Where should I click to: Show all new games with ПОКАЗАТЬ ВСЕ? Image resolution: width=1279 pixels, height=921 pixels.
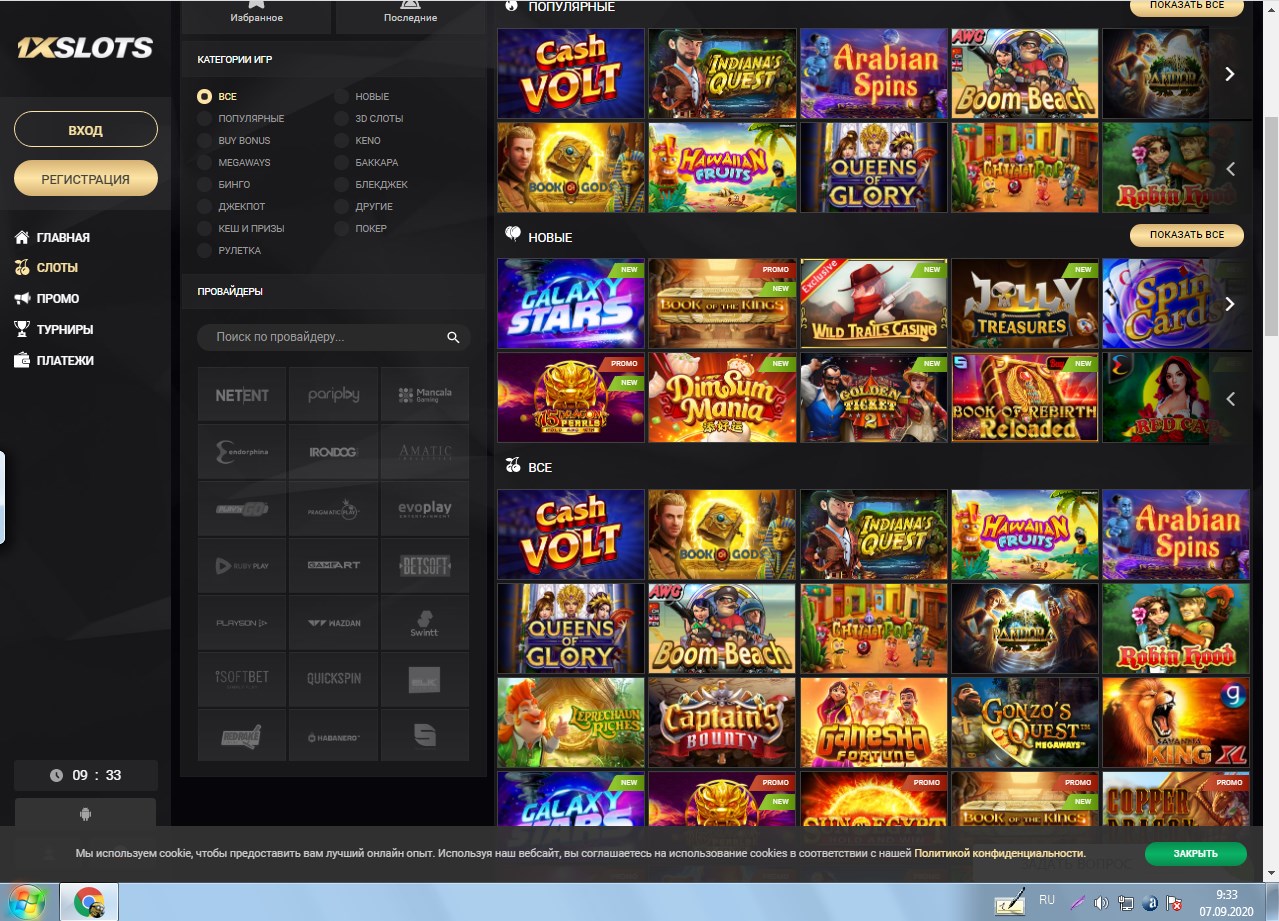[x=1187, y=235]
